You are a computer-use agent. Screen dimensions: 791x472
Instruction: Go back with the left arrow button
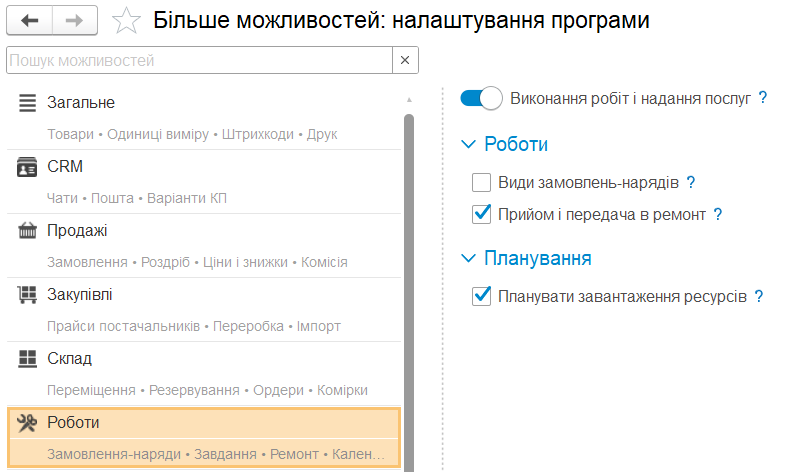(30, 21)
